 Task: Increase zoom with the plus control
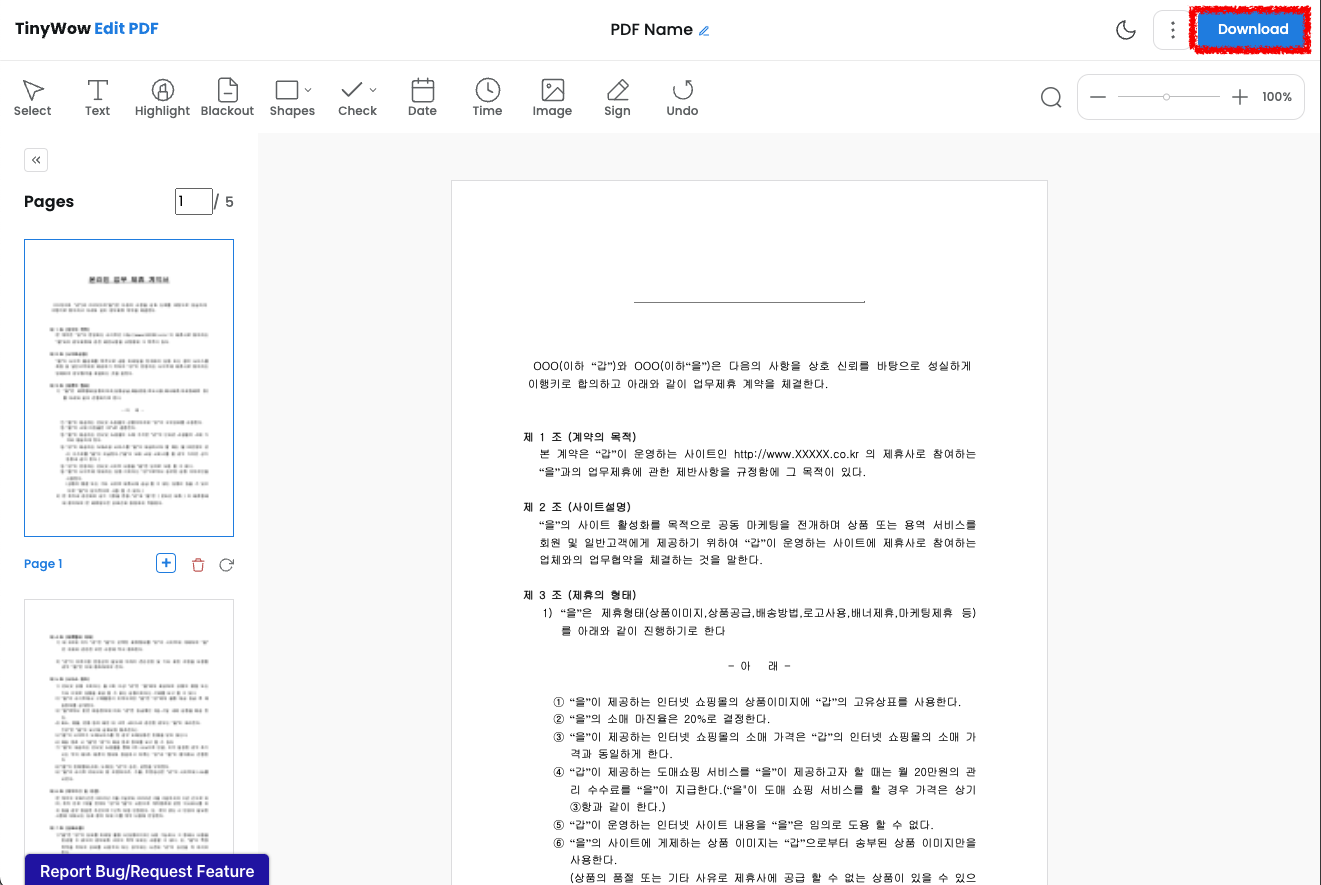coord(1240,97)
